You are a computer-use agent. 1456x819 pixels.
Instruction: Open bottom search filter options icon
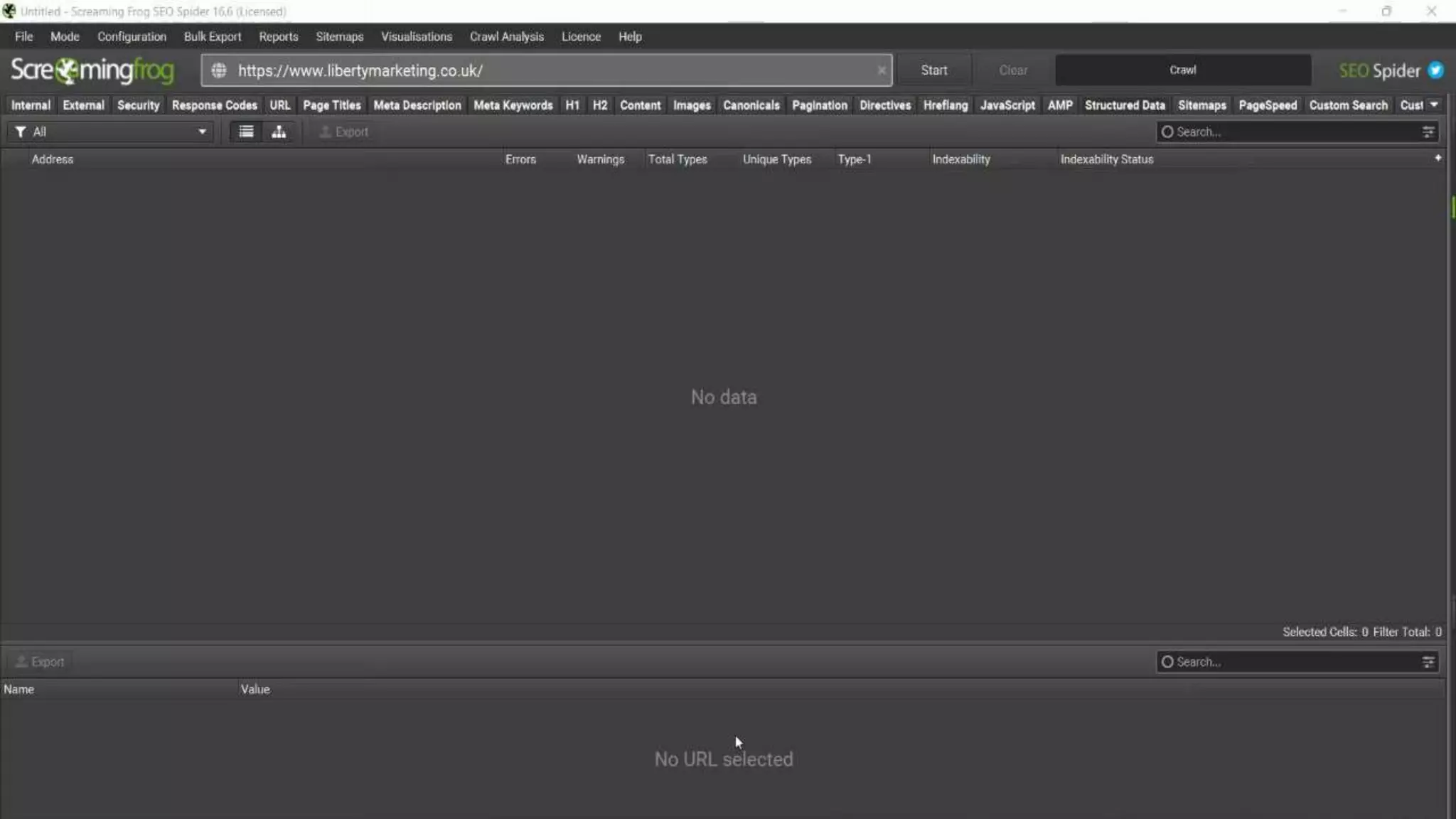click(x=1428, y=662)
